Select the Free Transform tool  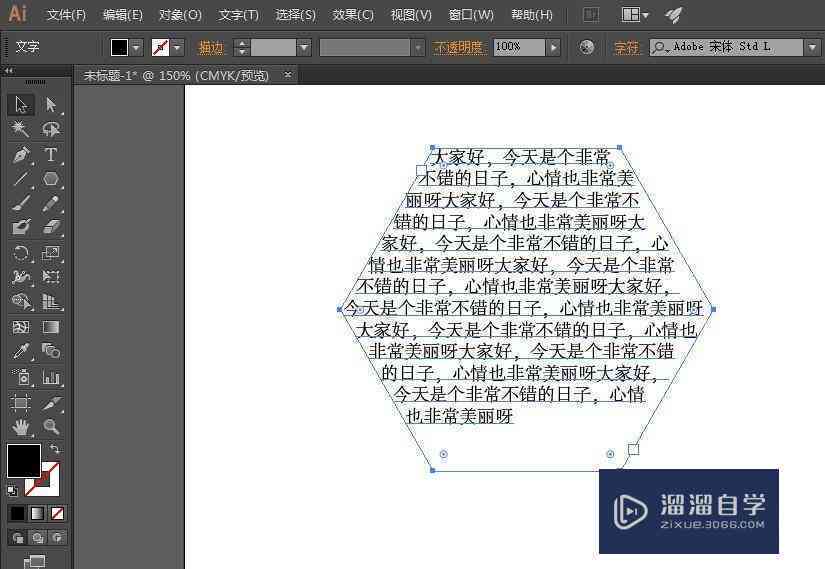(x=51, y=277)
